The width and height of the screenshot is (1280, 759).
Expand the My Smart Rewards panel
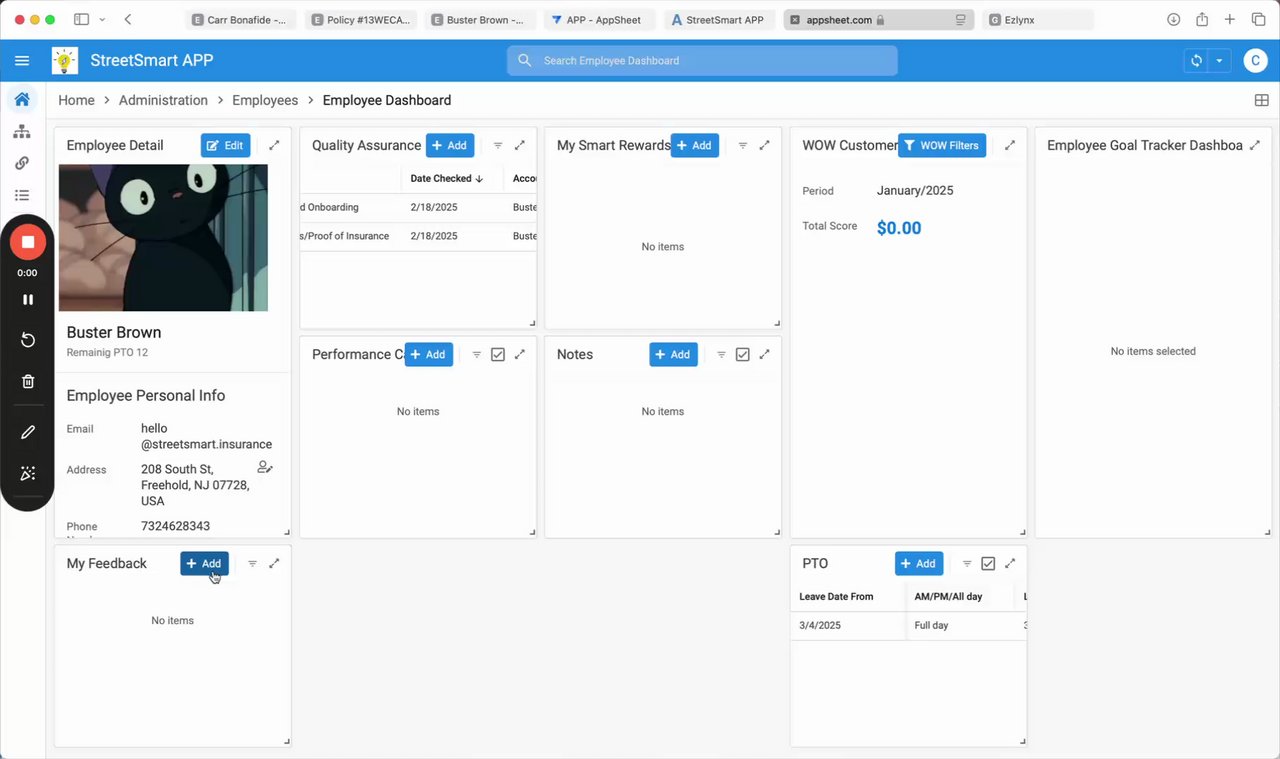(764, 145)
